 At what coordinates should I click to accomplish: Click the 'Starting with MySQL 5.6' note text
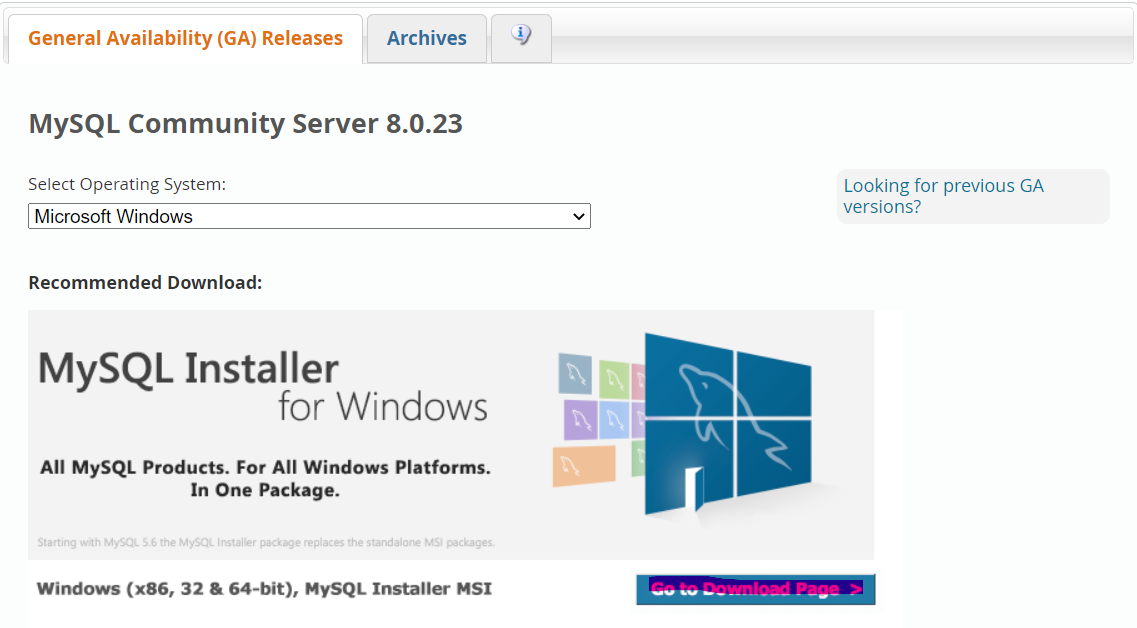[x=265, y=542]
